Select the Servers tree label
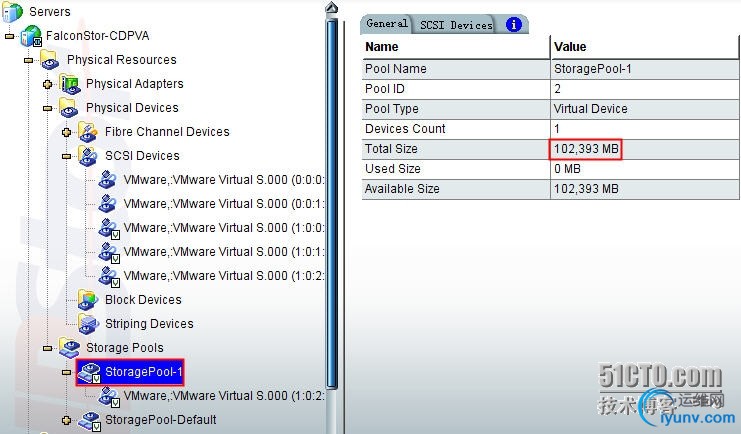Viewport: 741px width, 434px height. [x=50, y=12]
